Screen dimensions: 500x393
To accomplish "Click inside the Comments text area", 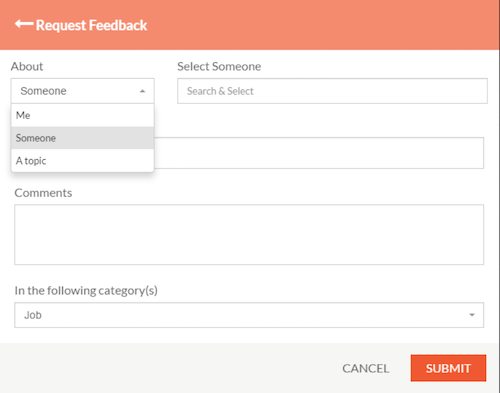I will [x=249, y=235].
